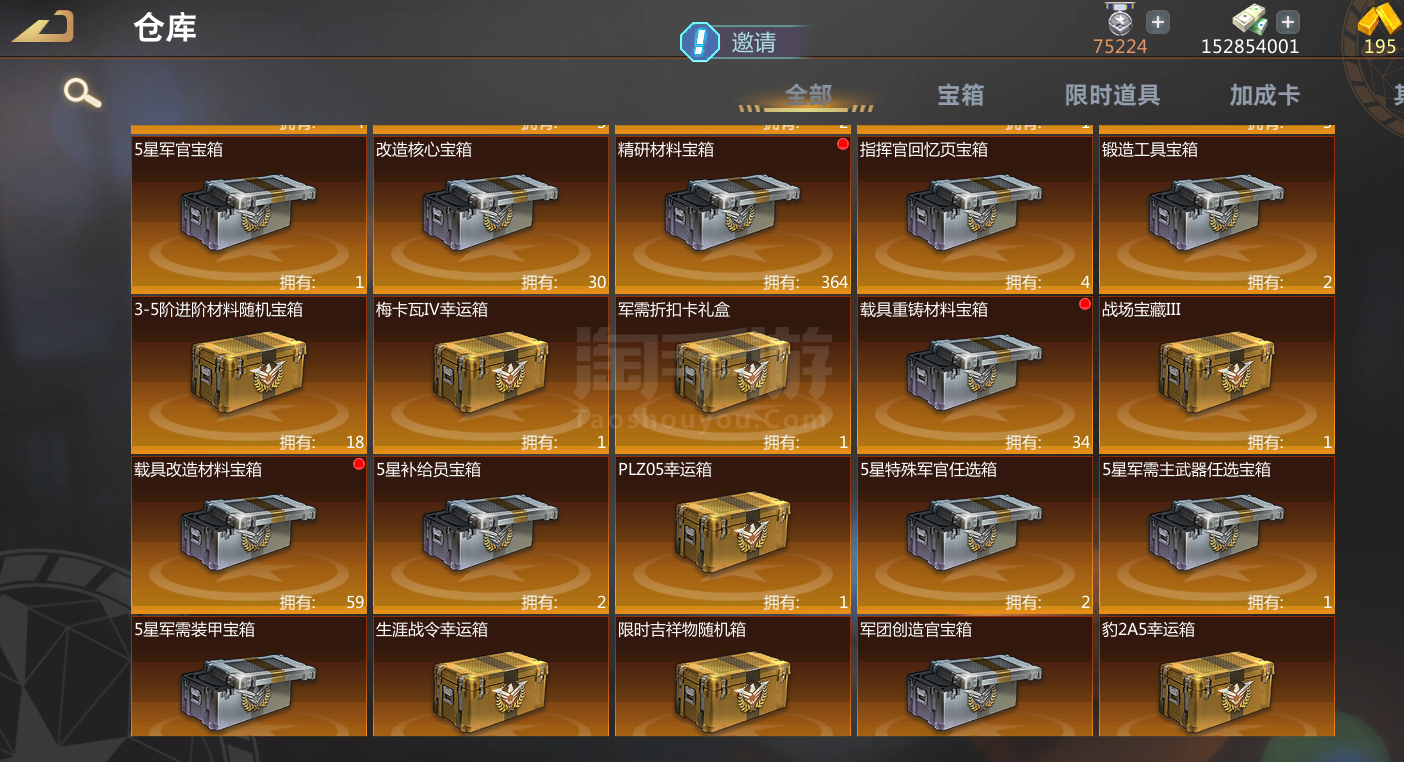Viewport: 1404px width, 762px height.
Task: Open the 加成卡 tab
Action: coord(1265,95)
